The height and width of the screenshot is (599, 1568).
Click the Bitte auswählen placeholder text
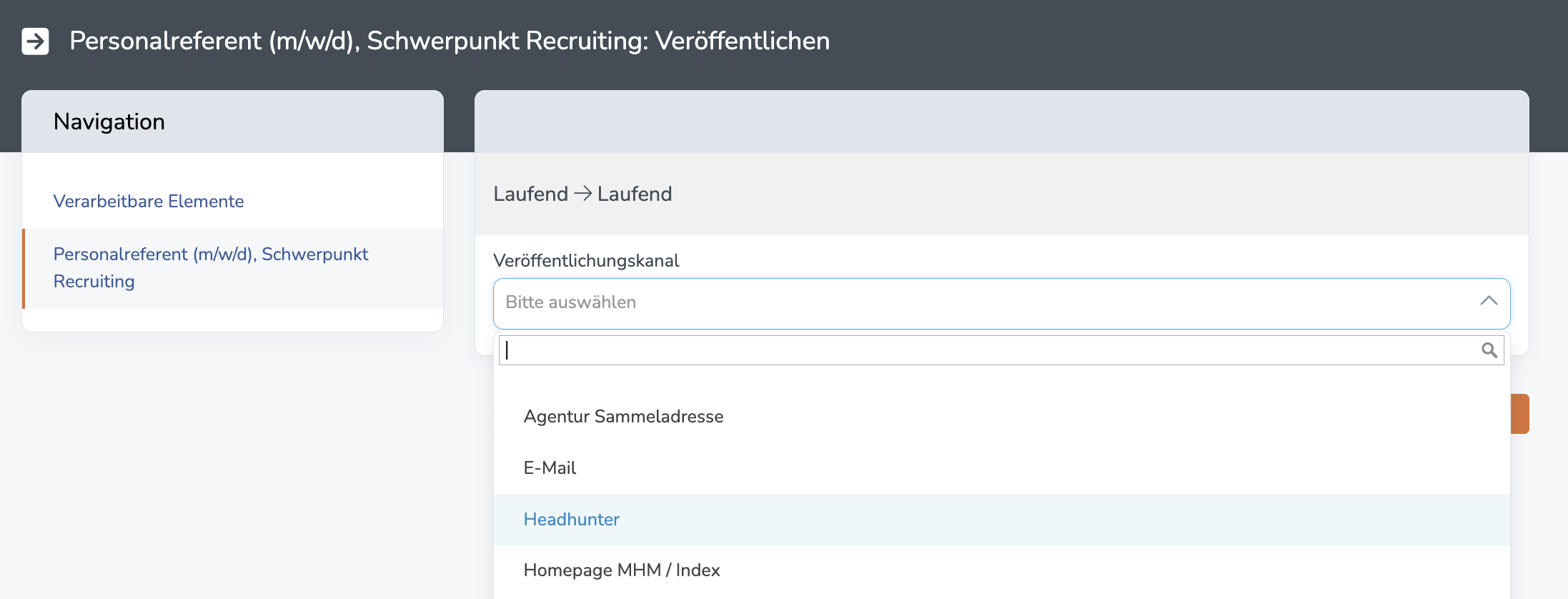(x=571, y=302)
